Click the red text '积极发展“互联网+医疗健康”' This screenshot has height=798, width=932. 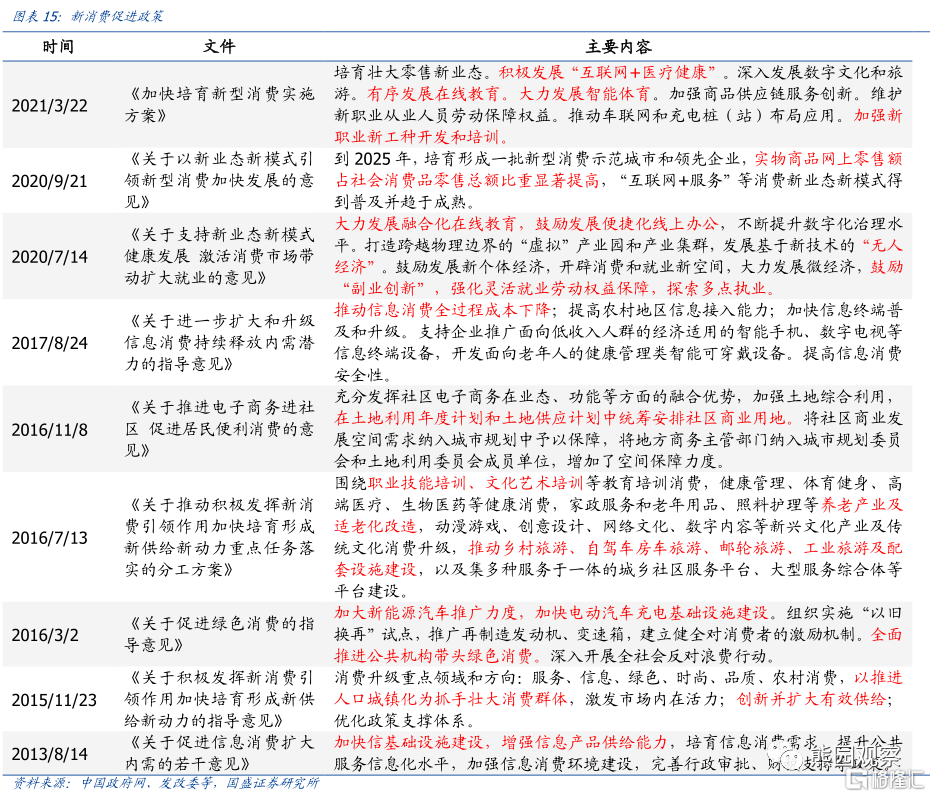point(607,72)
